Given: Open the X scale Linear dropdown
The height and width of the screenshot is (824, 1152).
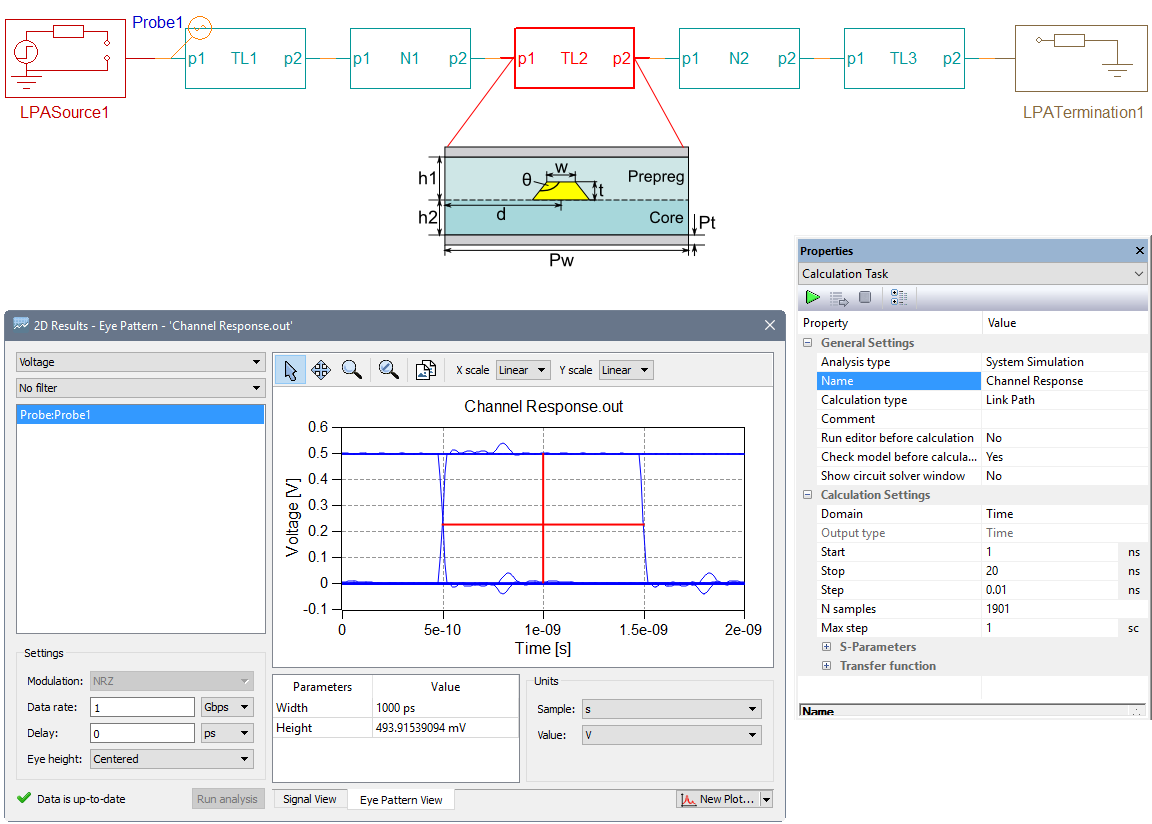Looking at the screenshot, I should coord(523,370).
